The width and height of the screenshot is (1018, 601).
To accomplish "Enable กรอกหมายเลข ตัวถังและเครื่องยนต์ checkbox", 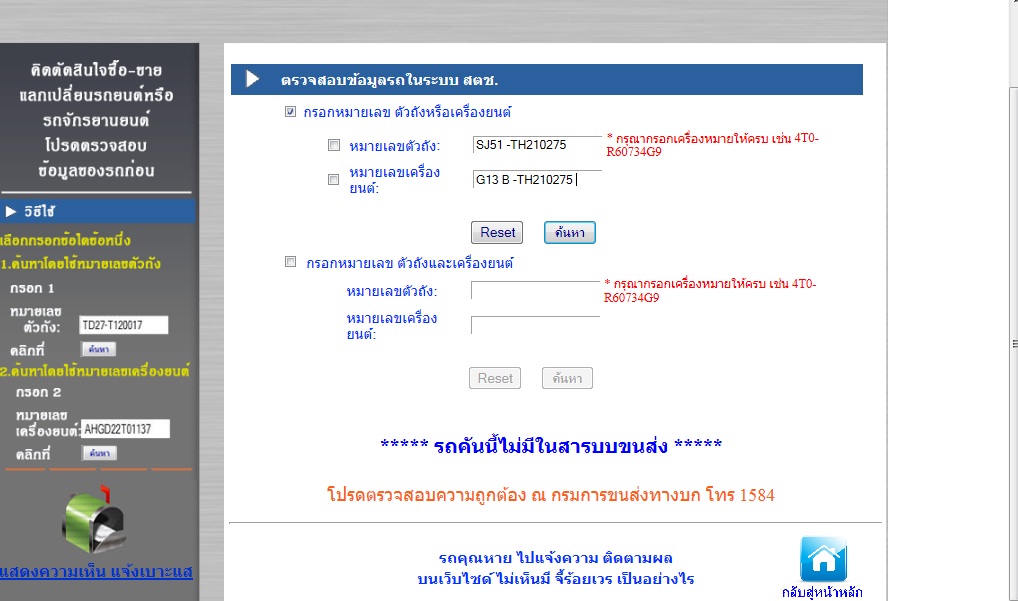I will [291, 262].
